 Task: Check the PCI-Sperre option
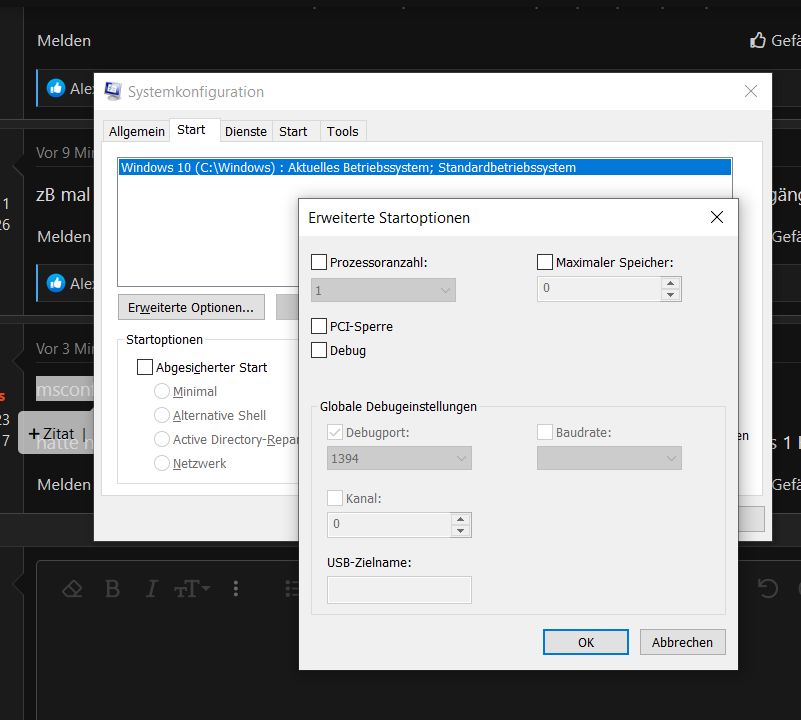pyautogui.click(x=319, y=326)
